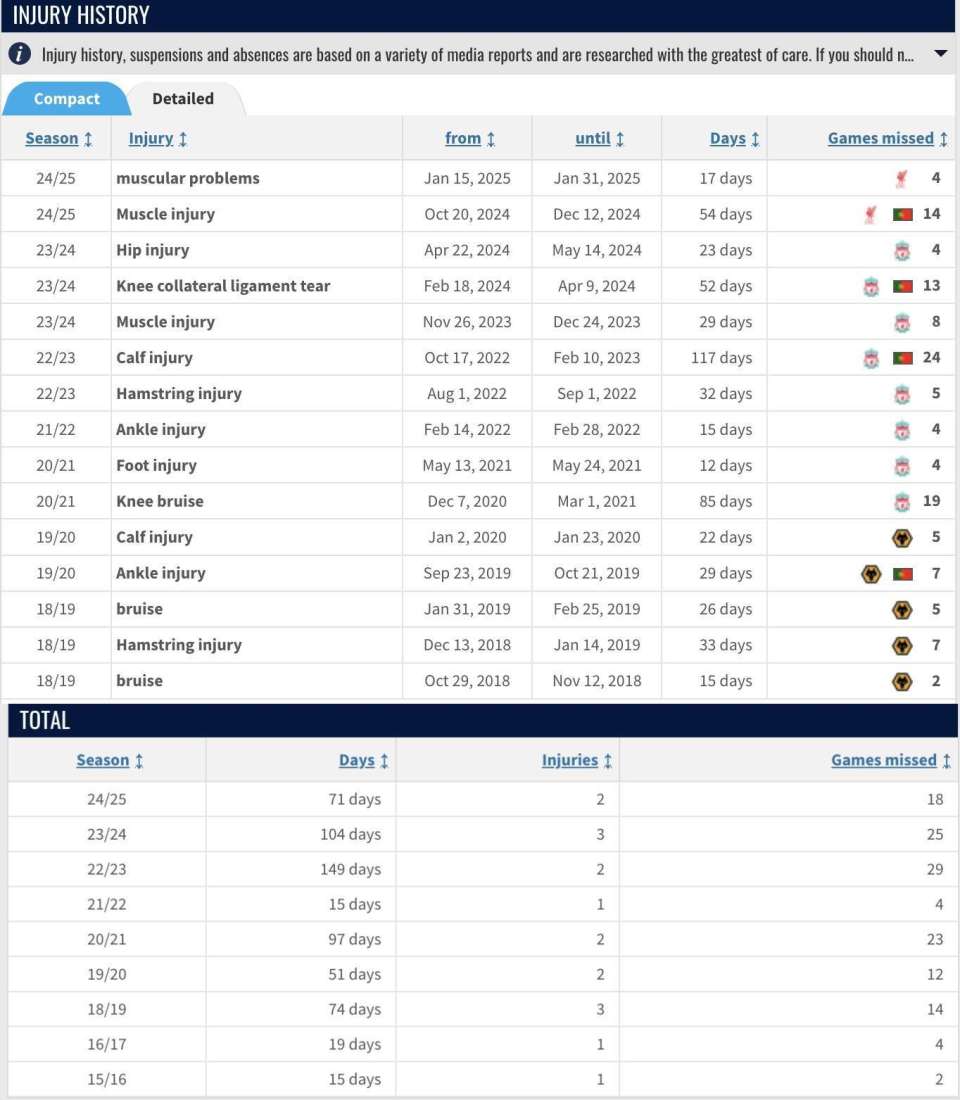The image size is (960, 1100).
Task: Click Liverpool crest in Oct 17, 2022 row
Action: click(x=871, y=358)
